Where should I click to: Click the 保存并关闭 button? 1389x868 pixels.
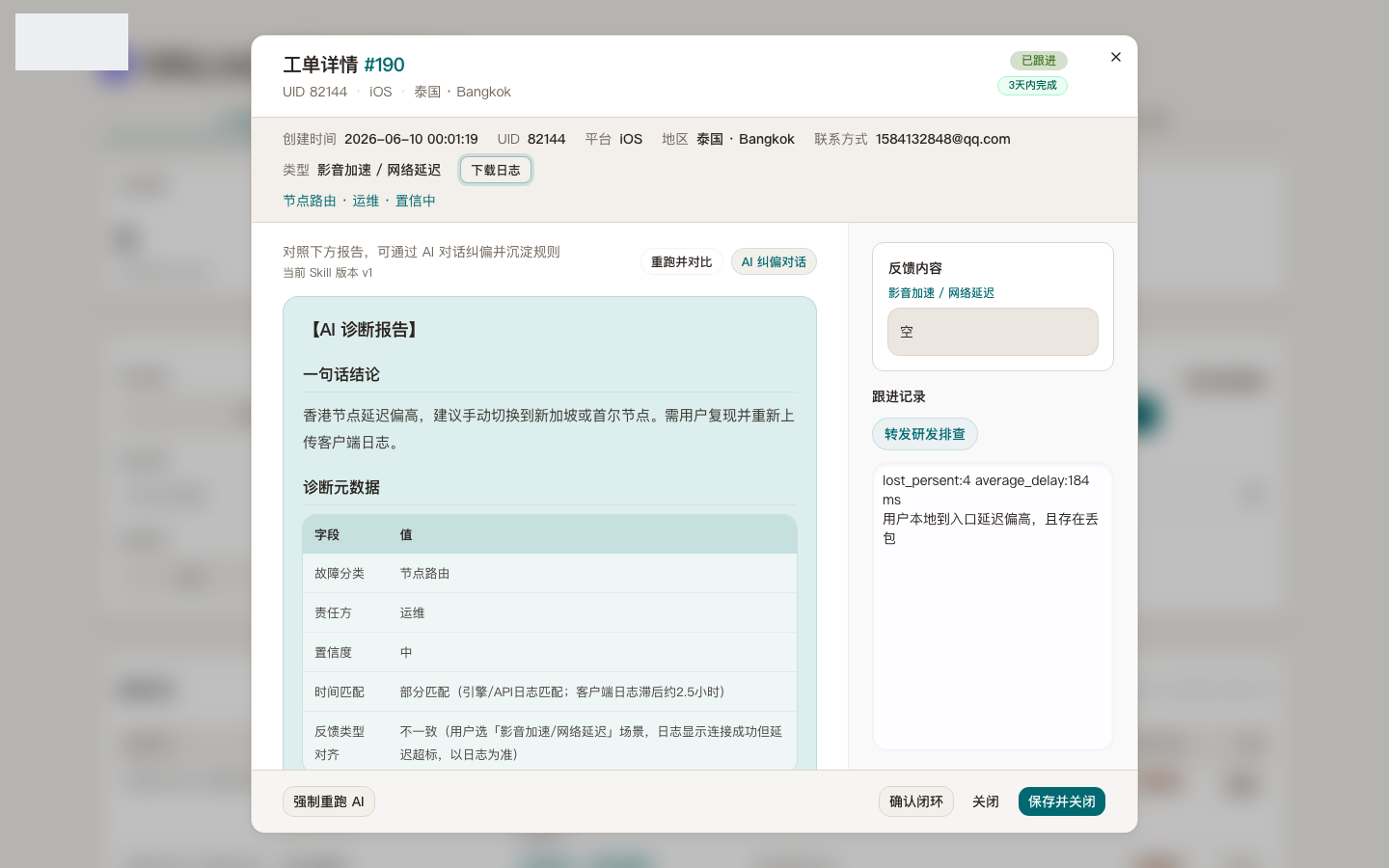1062,801
